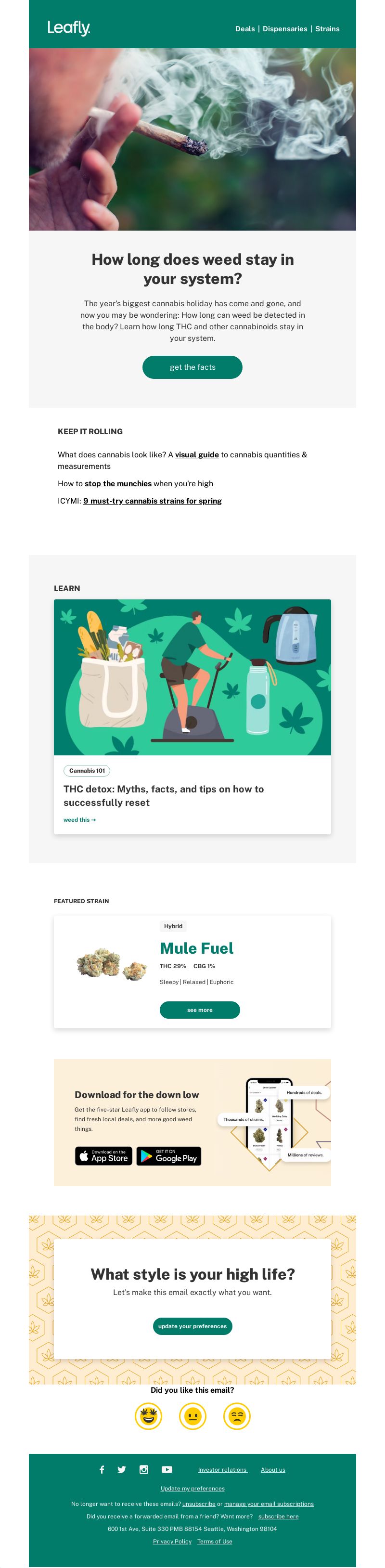The width and height of the screenshot is (385, 1568).
Task: Open the Deals header link
Action: tap(245, 28)
